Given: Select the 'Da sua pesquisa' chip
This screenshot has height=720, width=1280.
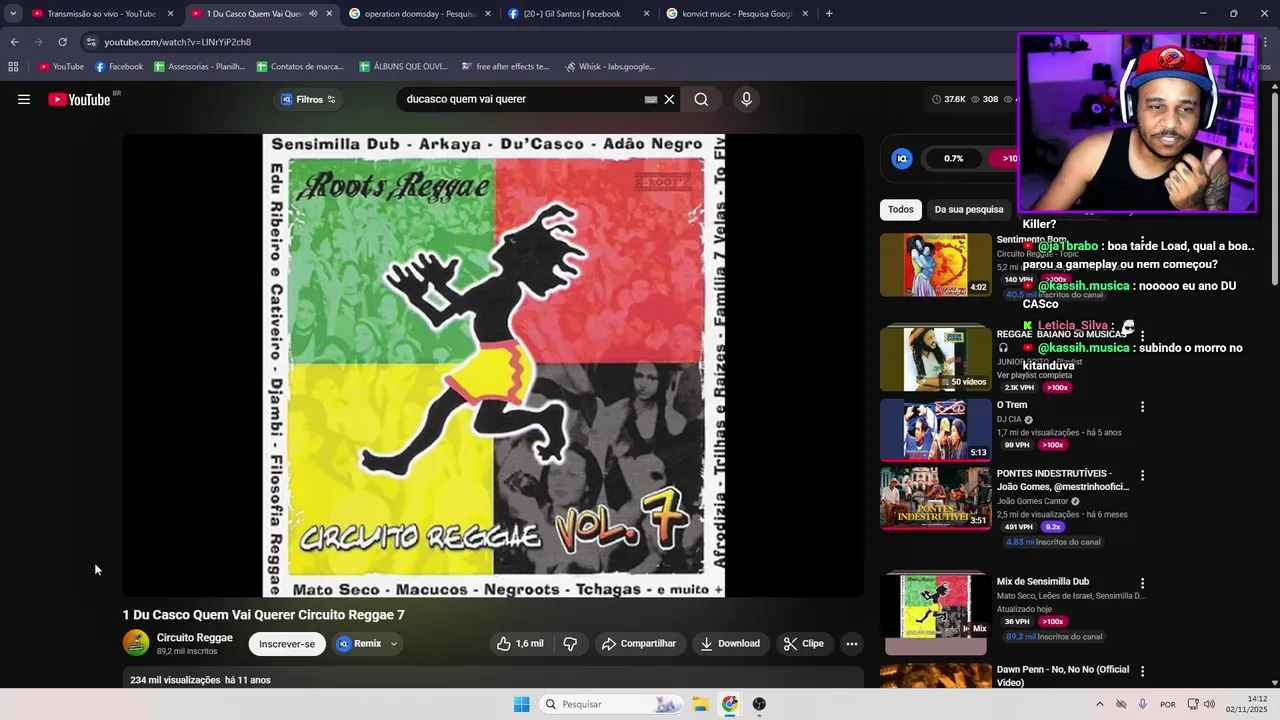Looking at the screenshot, I should [x=969, y=210].
